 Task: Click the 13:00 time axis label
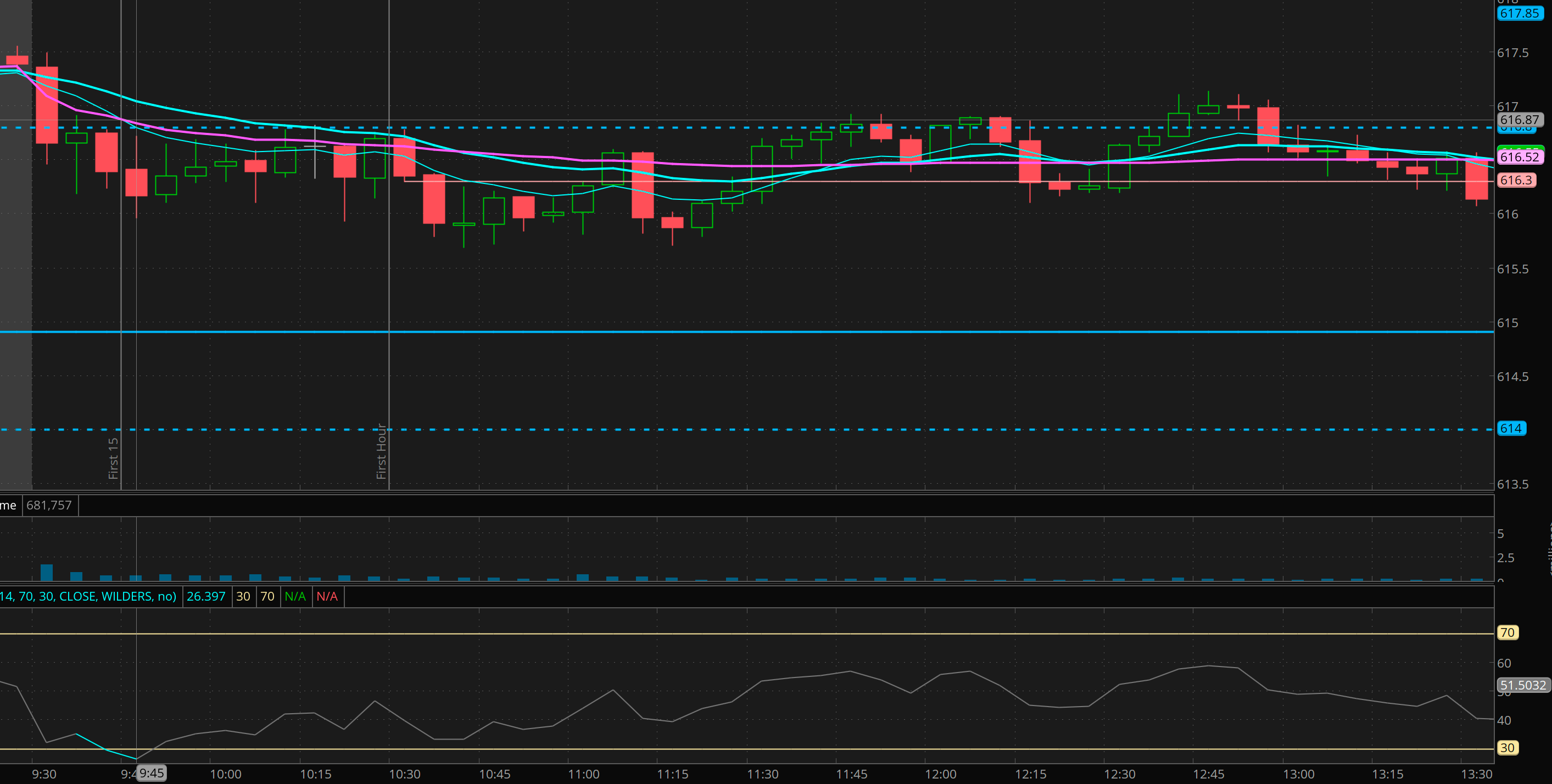(1298, 774)
